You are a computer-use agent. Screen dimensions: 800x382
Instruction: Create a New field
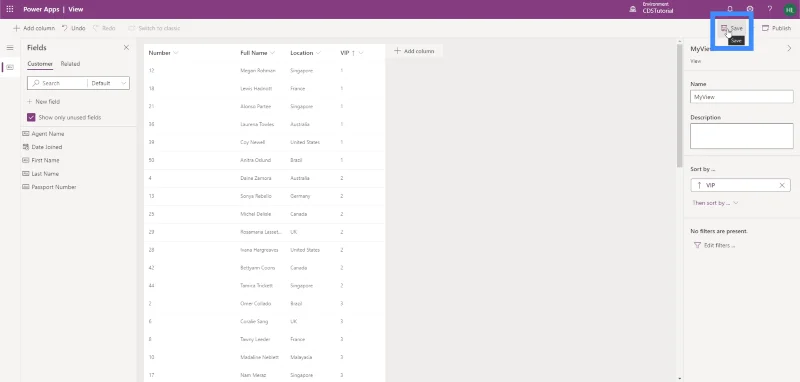click(43, 101)
